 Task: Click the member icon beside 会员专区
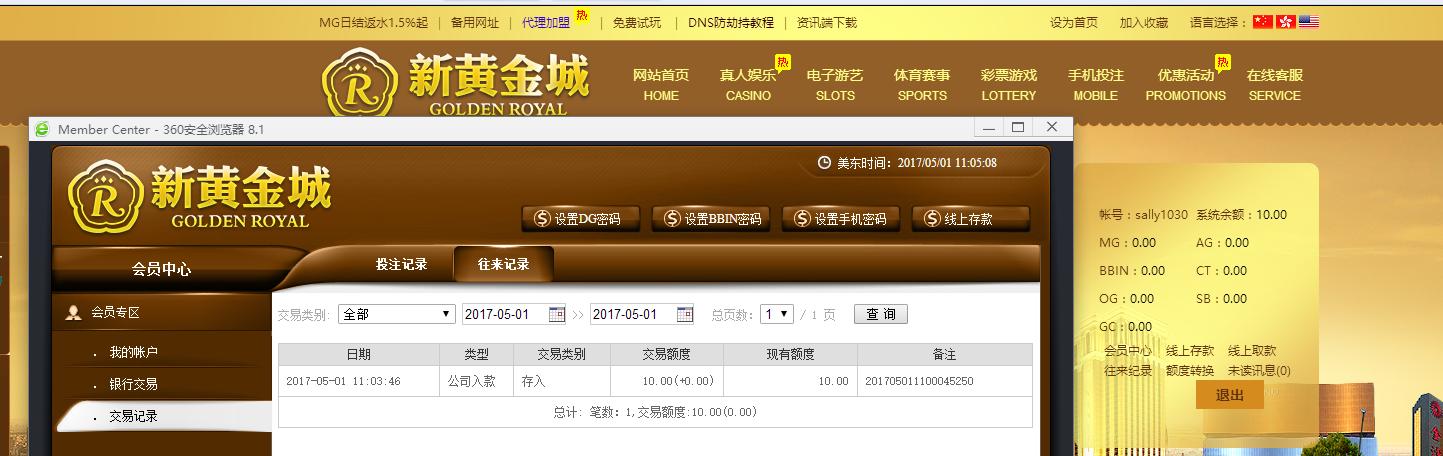(73, 313)
